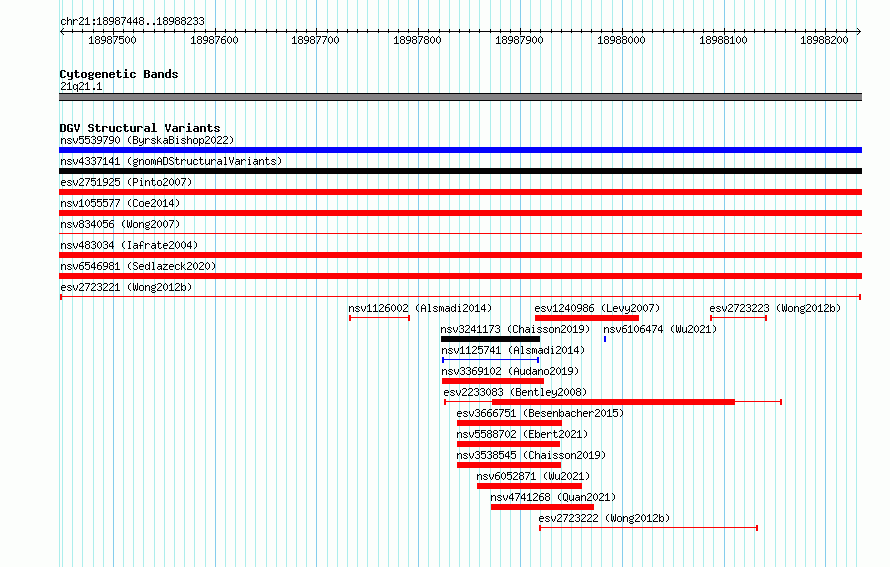The width and height of the screenshot is (890, 567).
Task: Click the nsv3538545 (Chaisson2019) label
Action: [x=531, y=455]
